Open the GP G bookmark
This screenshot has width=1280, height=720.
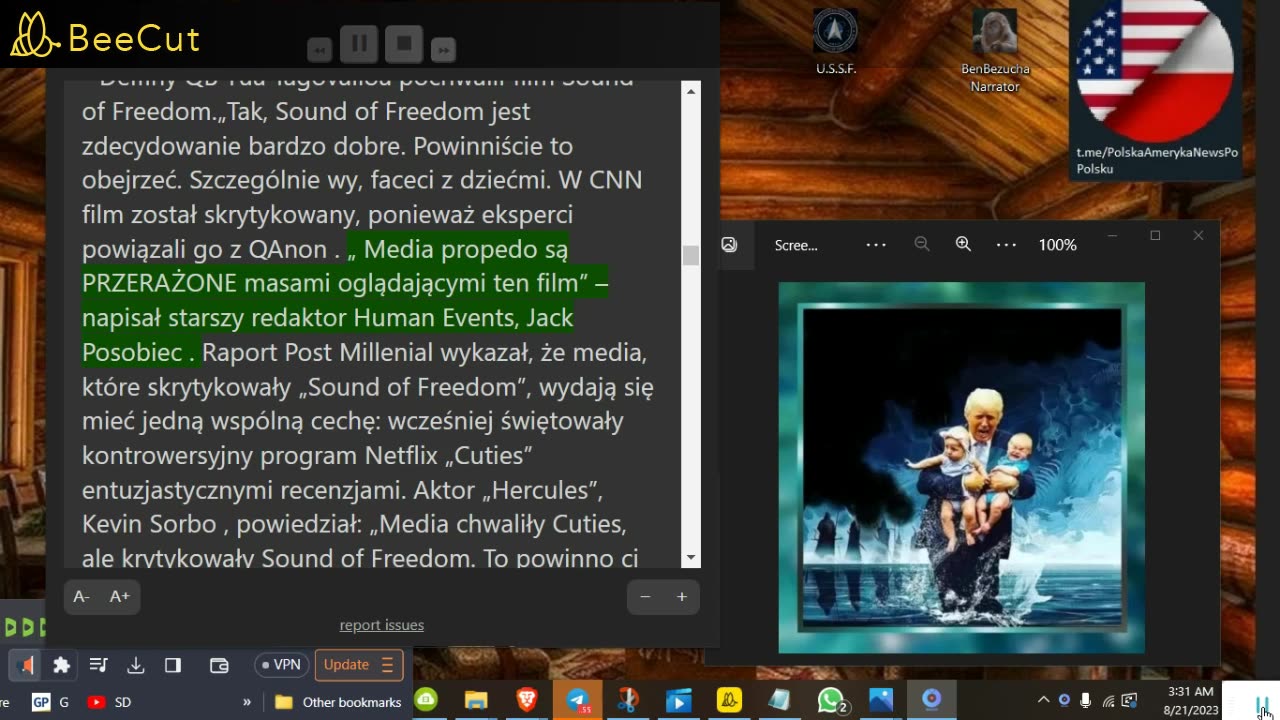[x=50, y=702]
